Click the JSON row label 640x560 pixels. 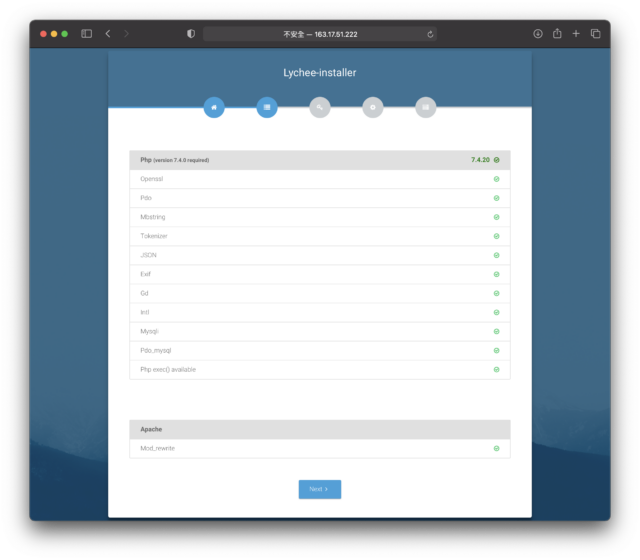pos(148,255)
